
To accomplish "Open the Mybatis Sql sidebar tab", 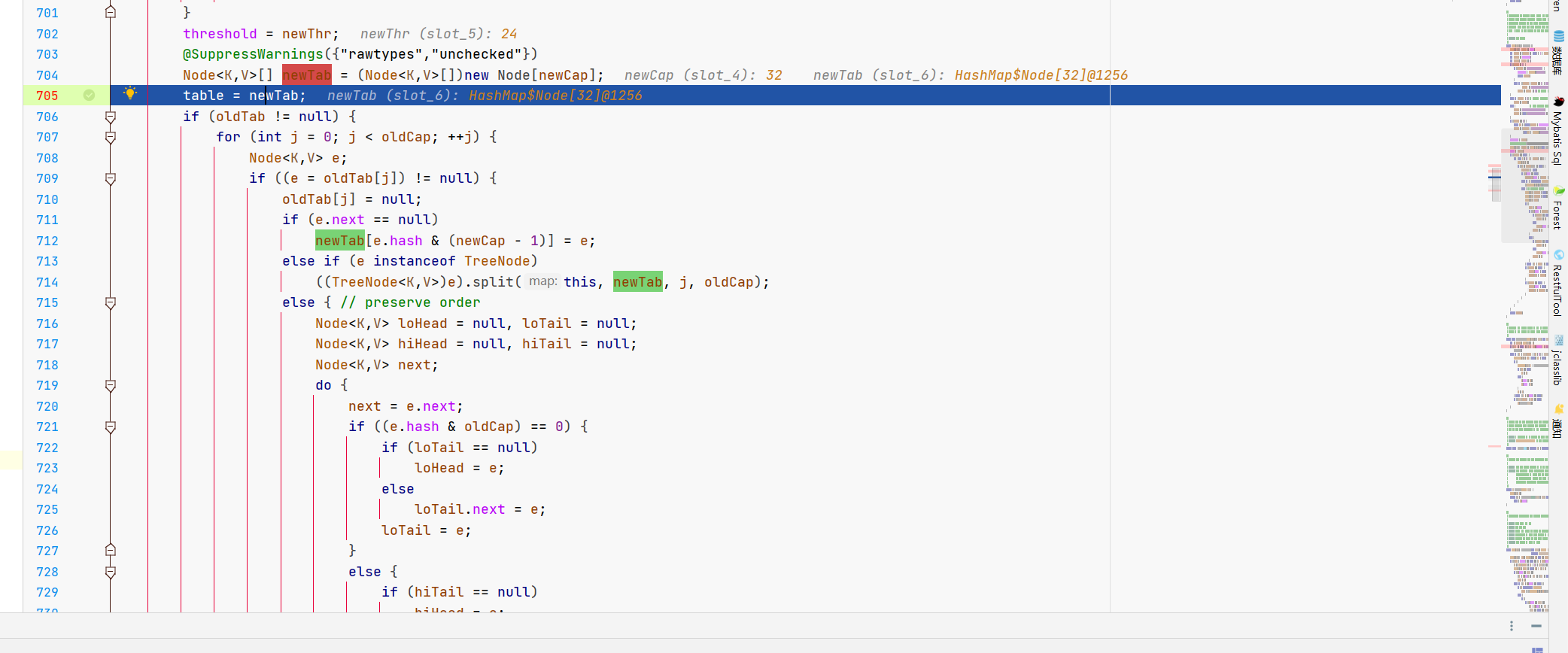I will click(1558, 130).
